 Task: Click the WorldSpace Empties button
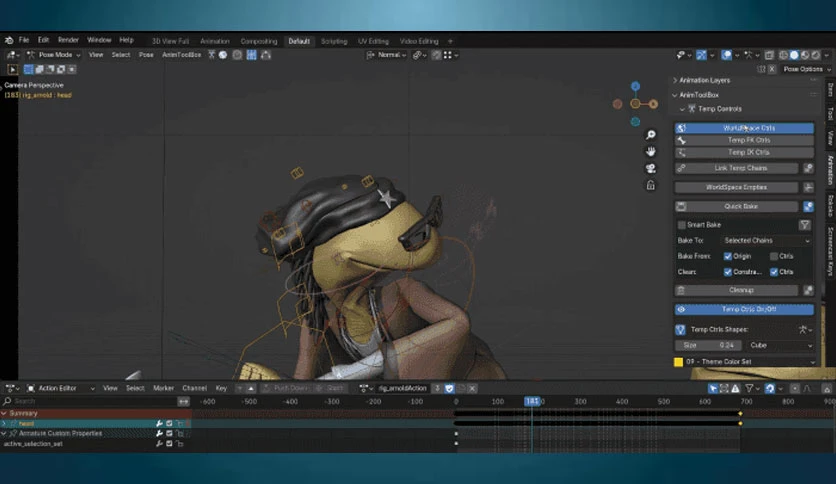pyautogui.click(x=736, y=187)
